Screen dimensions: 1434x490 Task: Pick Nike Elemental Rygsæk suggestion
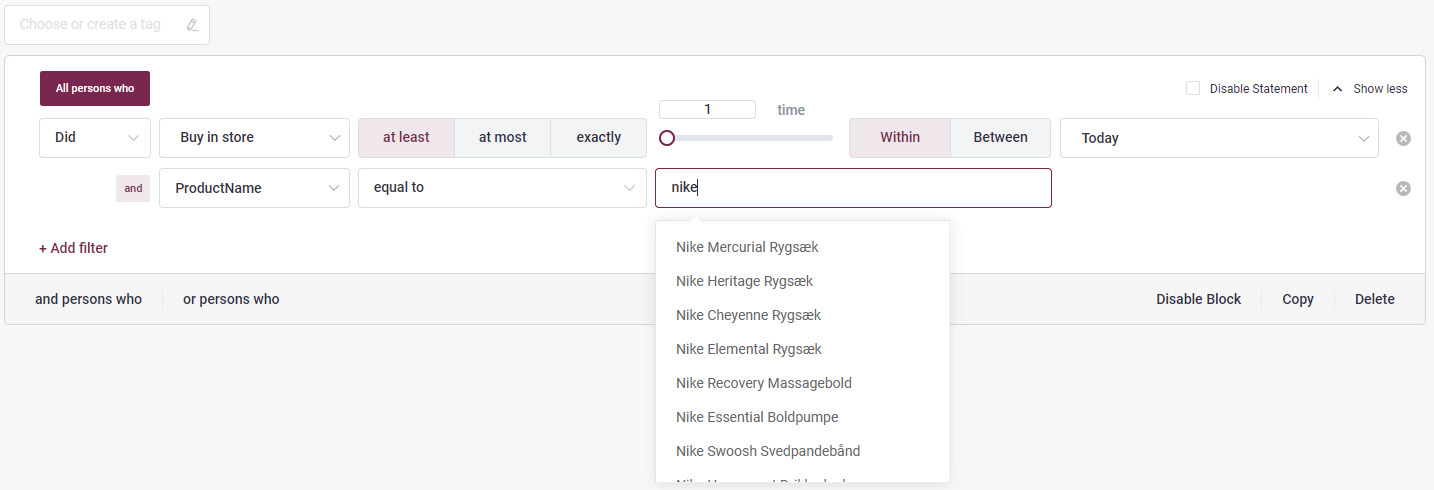(x=802, y=349)
